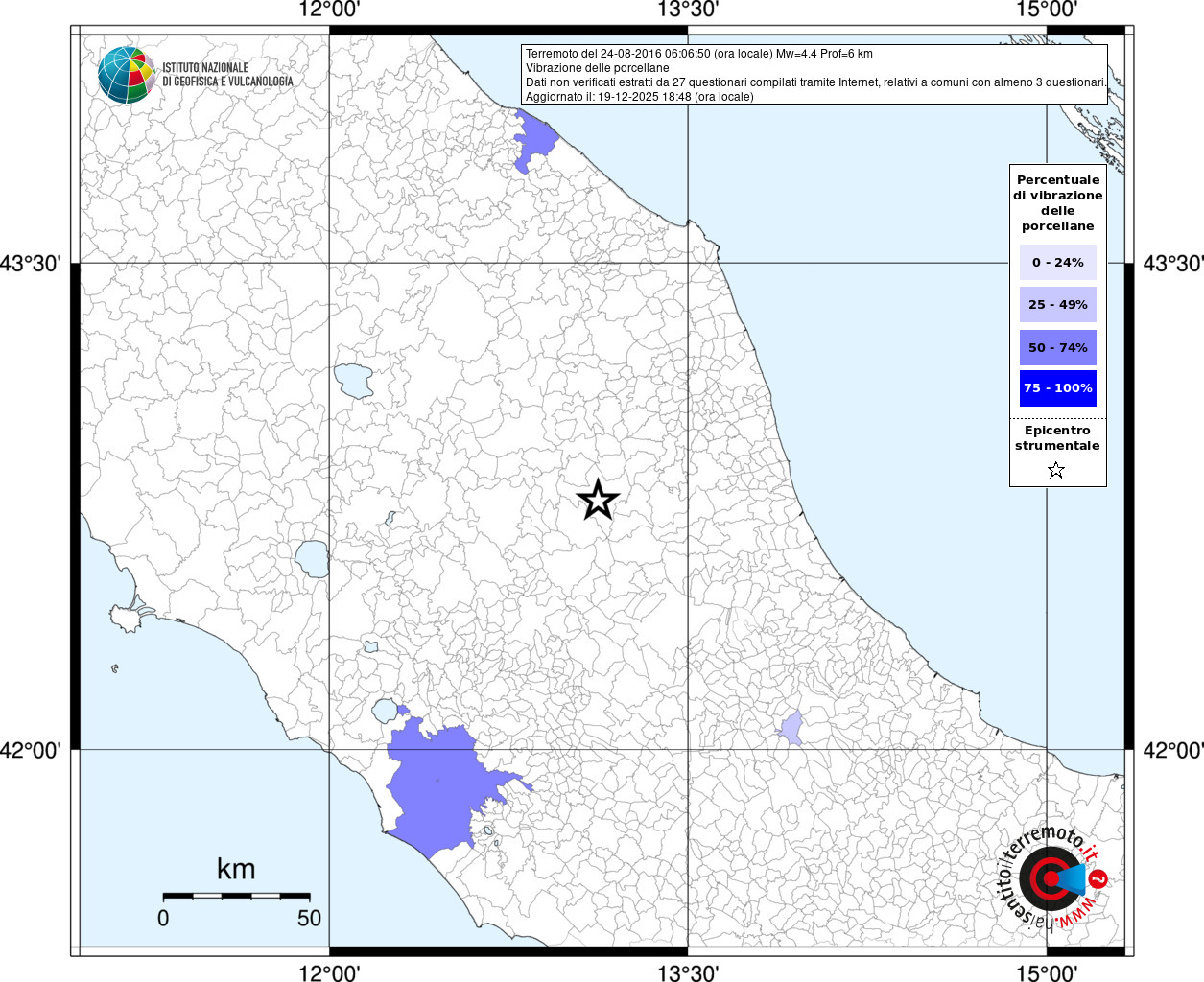Click 'Vibrazione delle porcellane' caption line

[x=598, y=68]
